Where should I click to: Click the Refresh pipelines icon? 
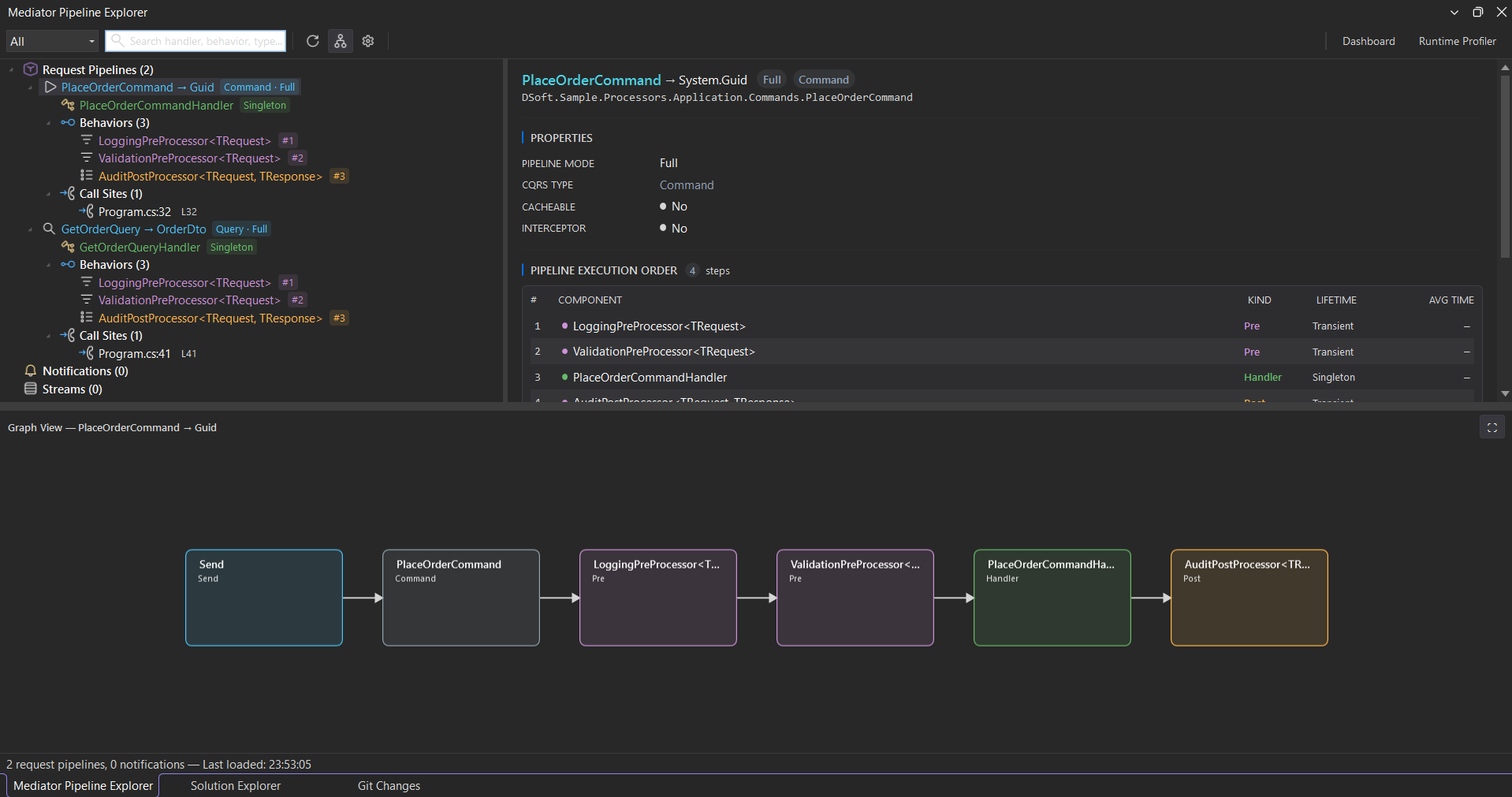pyautogui.click(x=313, y=41)
